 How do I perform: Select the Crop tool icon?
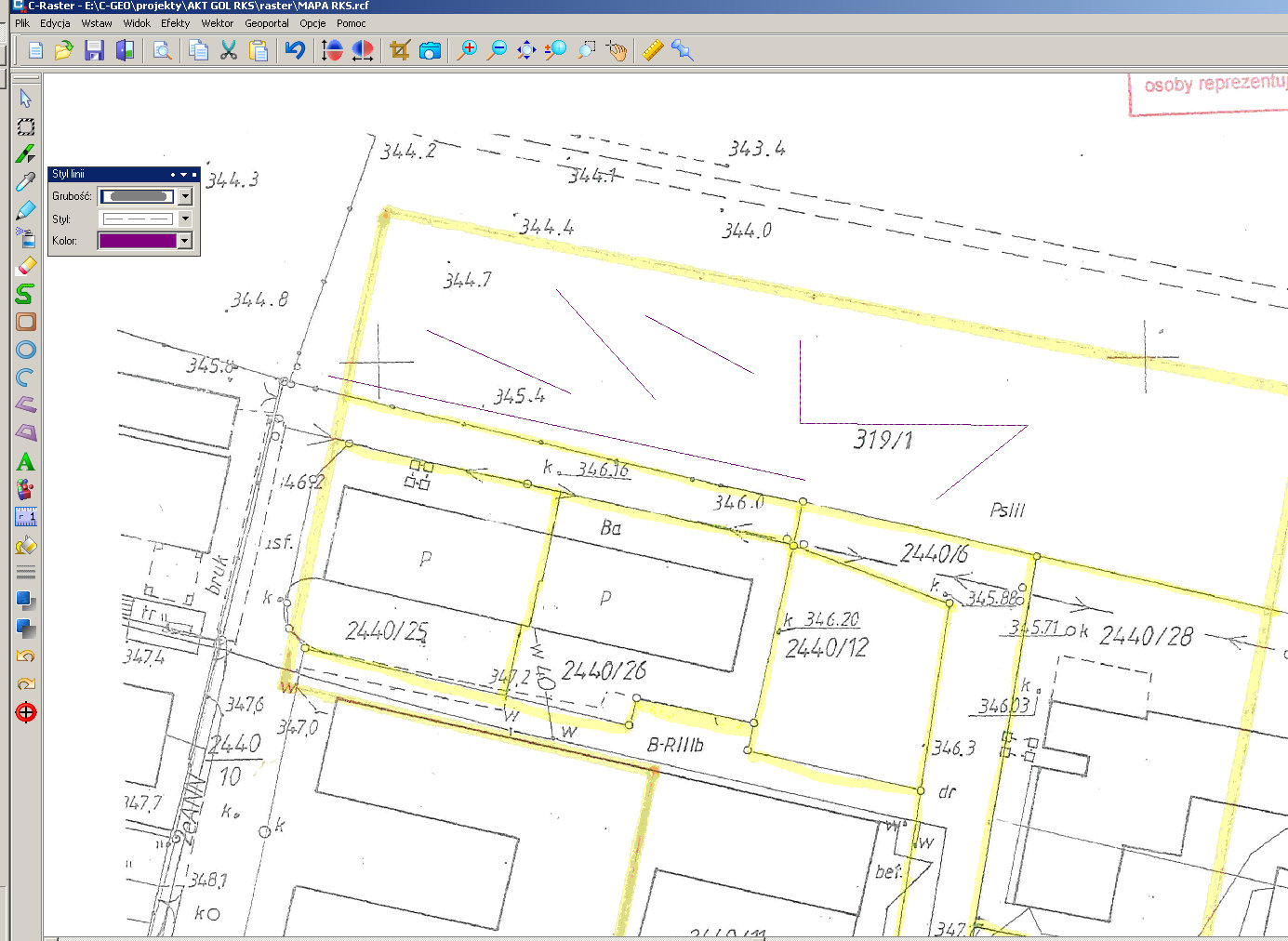(400, 50)
